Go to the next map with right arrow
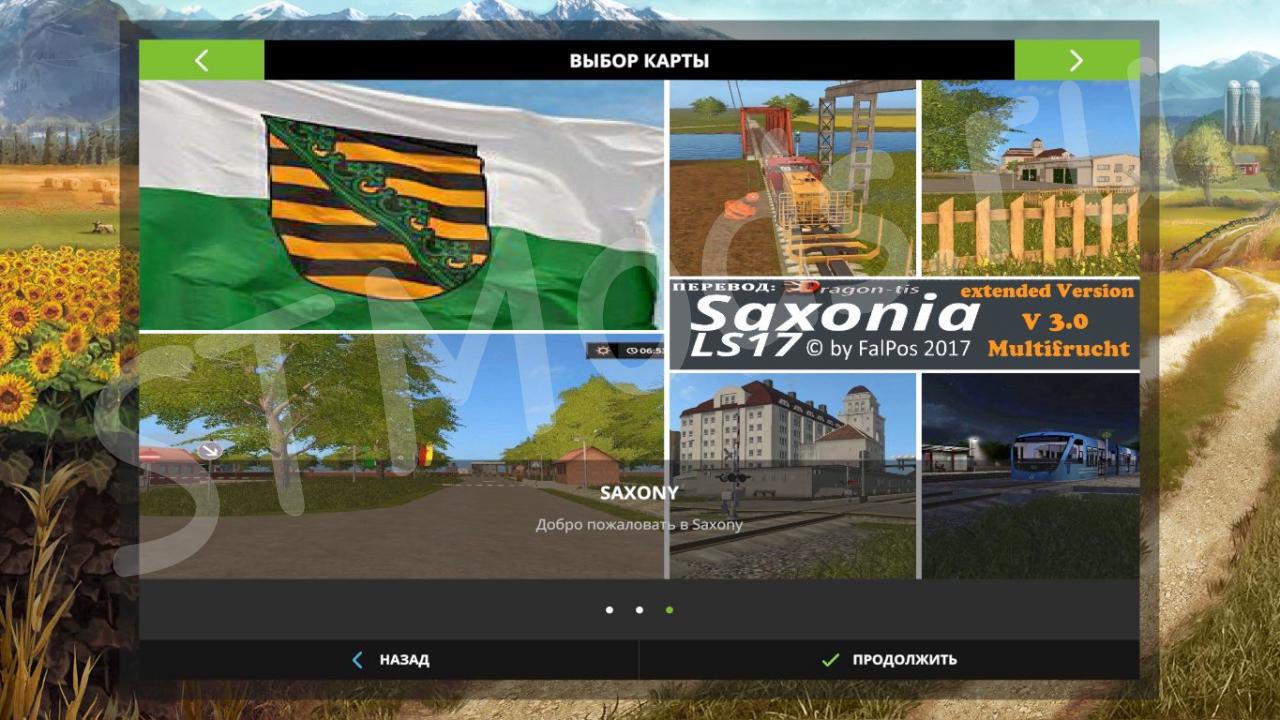This screenshot has height=720, width=1280. [x=1077, y=60]
